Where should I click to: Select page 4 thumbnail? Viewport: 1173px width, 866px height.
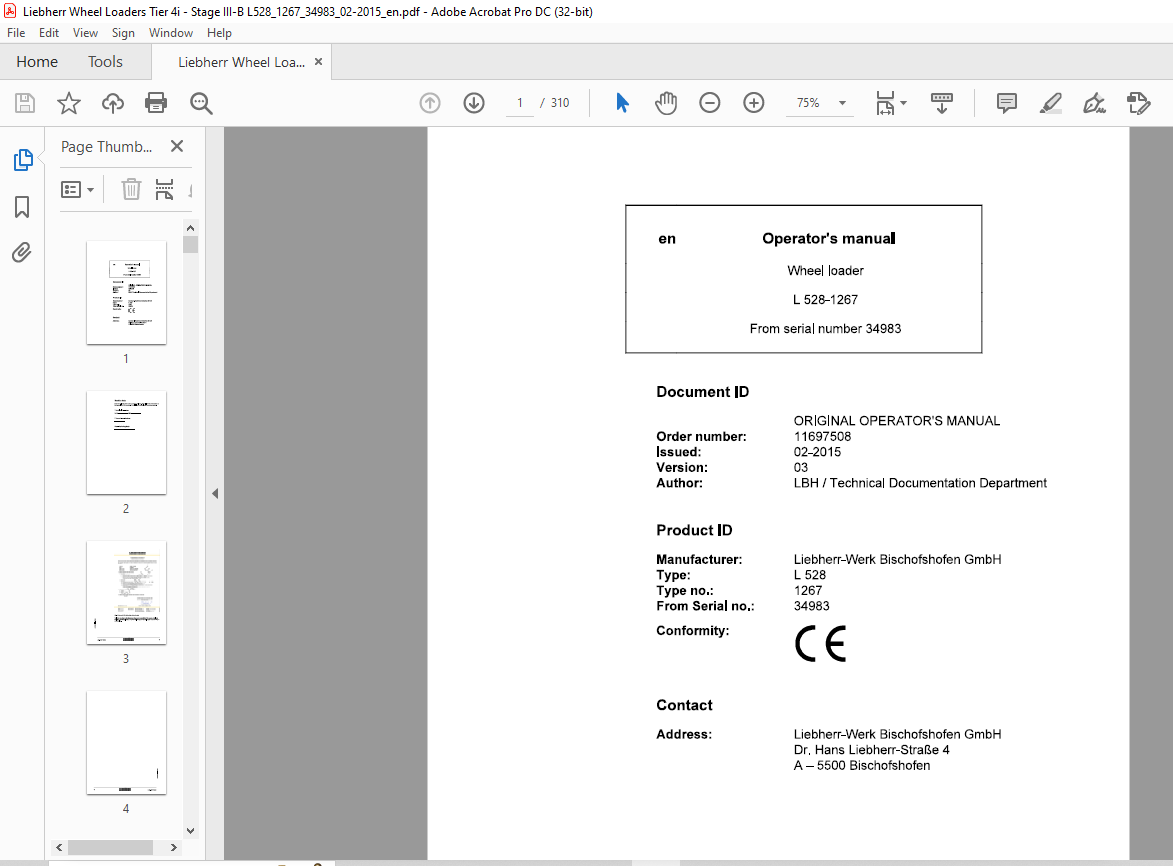pos(126,743)
